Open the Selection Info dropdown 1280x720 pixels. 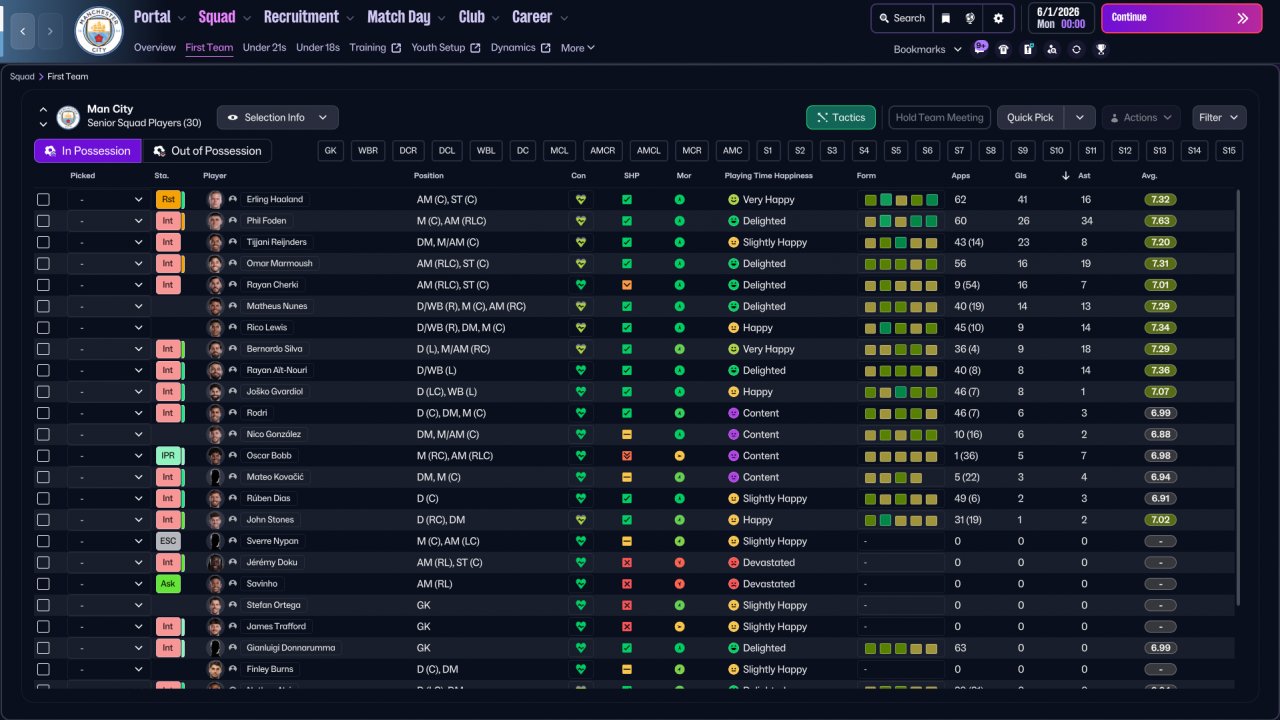point(277,118)
